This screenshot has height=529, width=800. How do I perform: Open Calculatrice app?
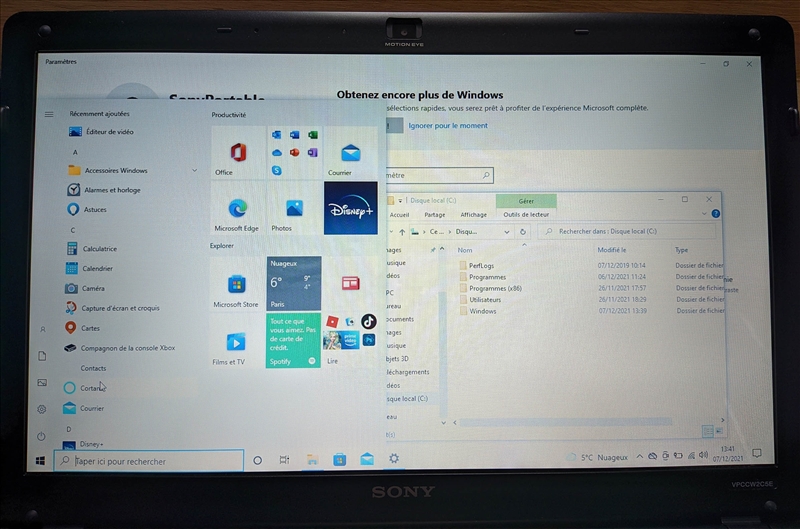tap(92, 248)
